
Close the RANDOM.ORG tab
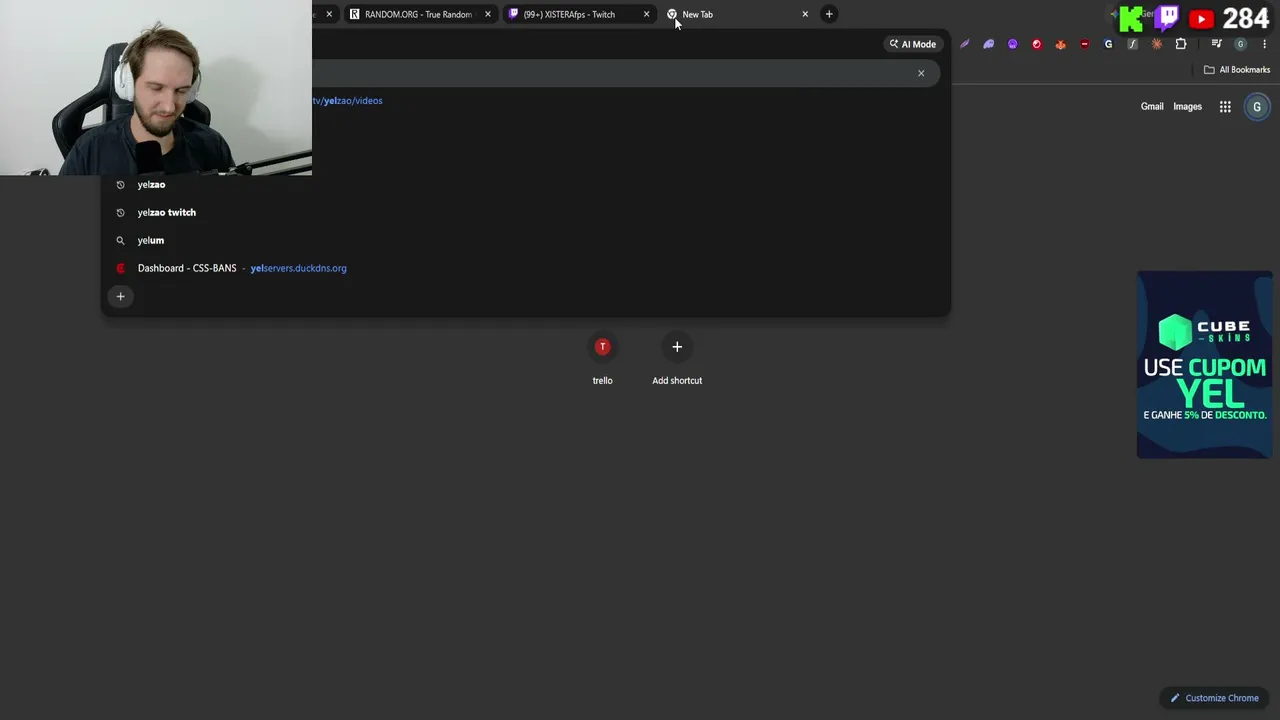[488, 14]
